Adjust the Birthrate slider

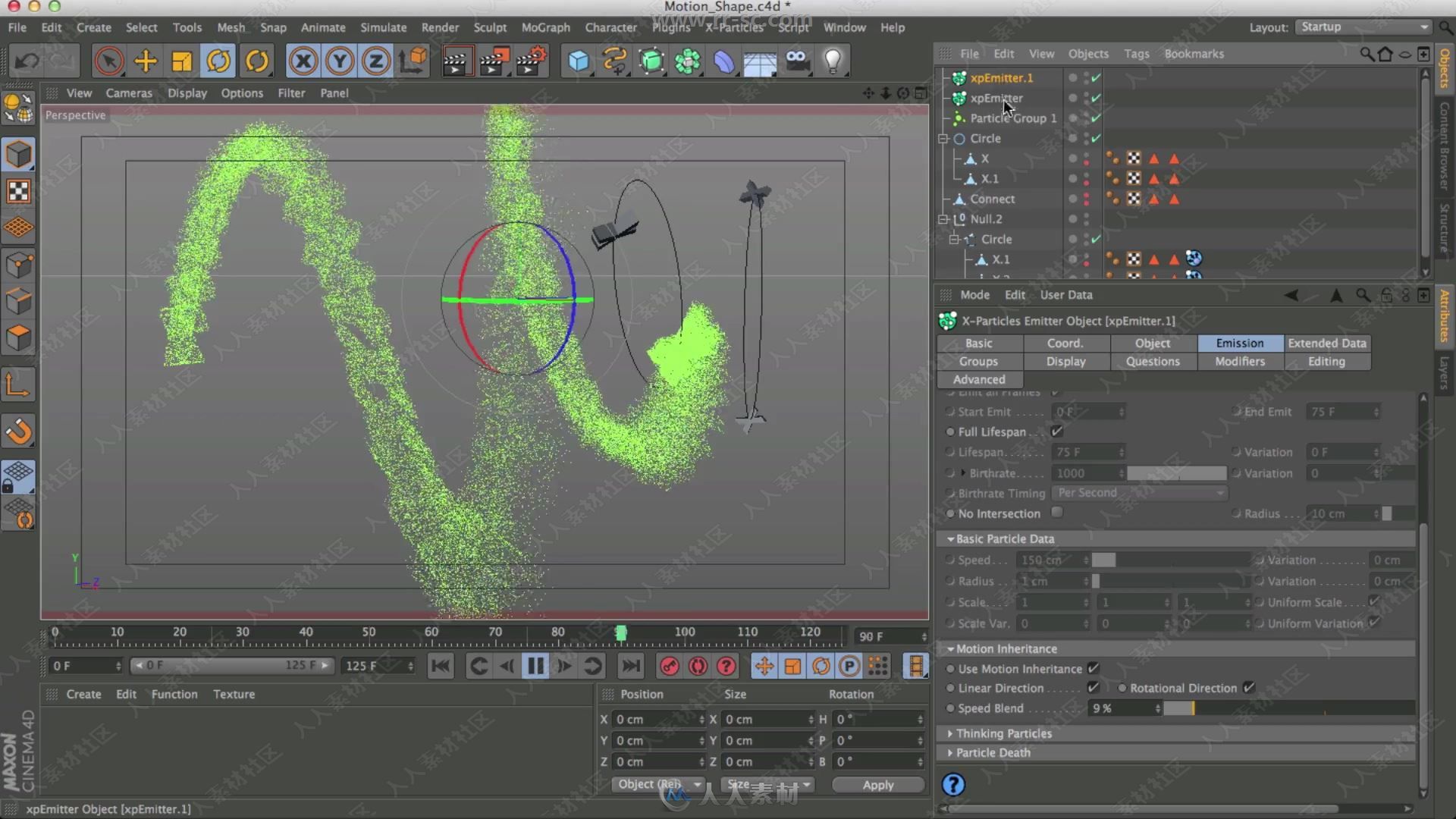coord(1176,473)
